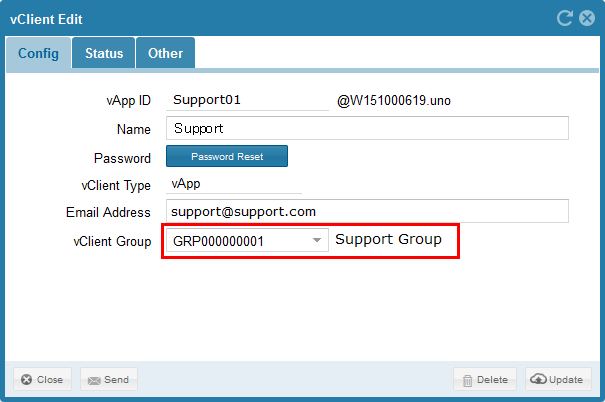Click the trash icon on the Delete button
The image size is (605, 402).
pos(467,380)
